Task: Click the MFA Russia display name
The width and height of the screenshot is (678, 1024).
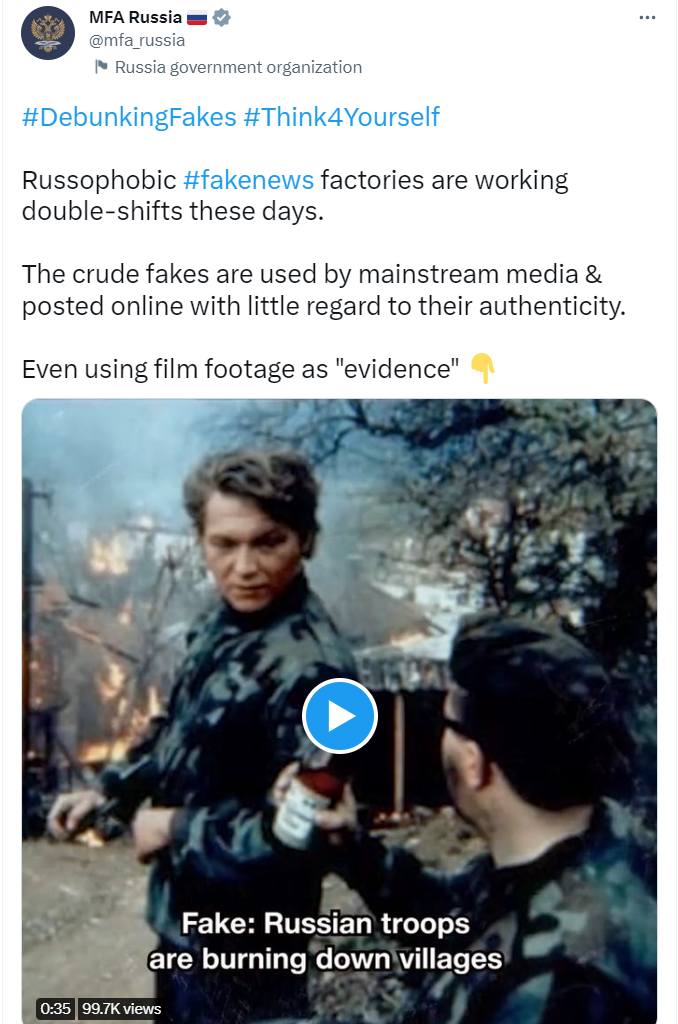Action: tap(135, 18)
